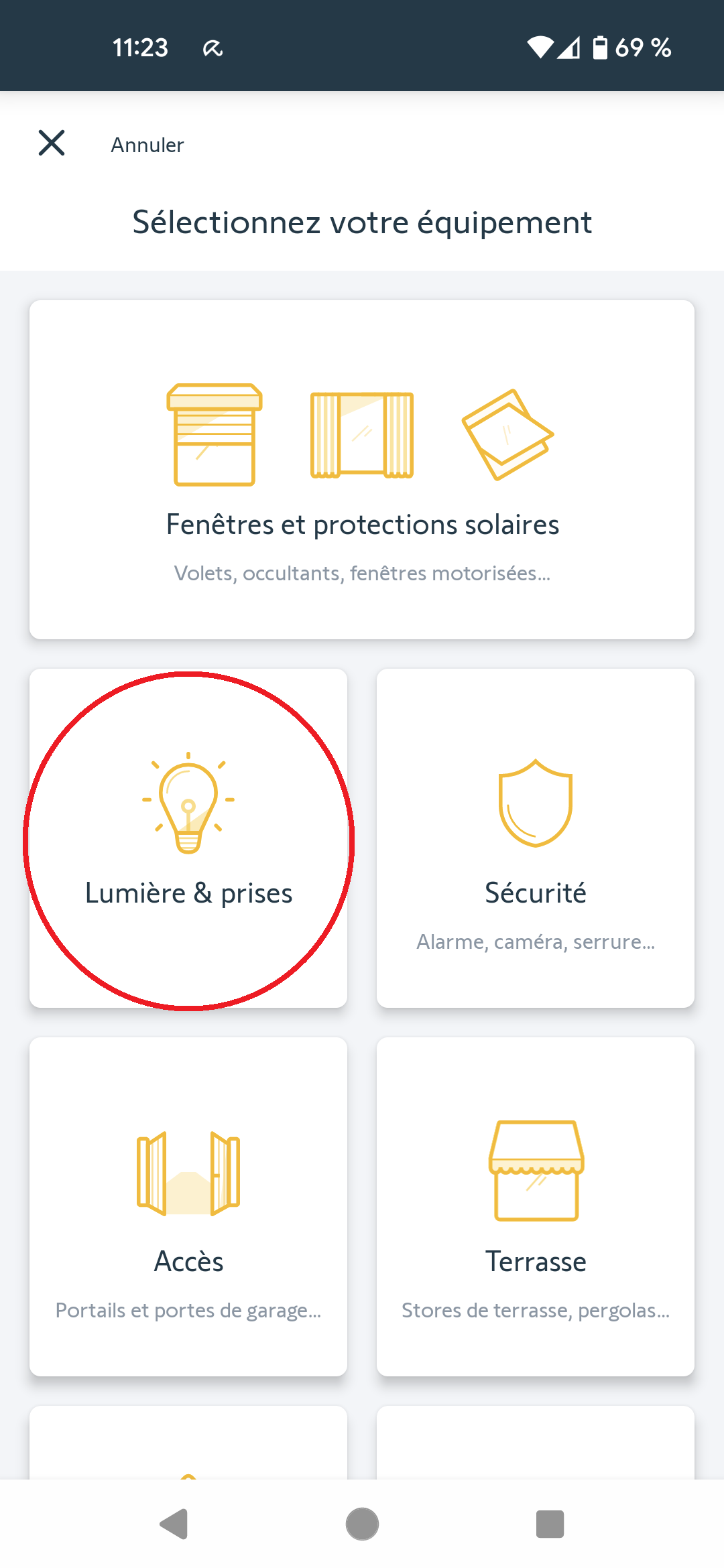The image size is (724, 1568).
Task: Tap the X close icon
Action: (52, 143)
